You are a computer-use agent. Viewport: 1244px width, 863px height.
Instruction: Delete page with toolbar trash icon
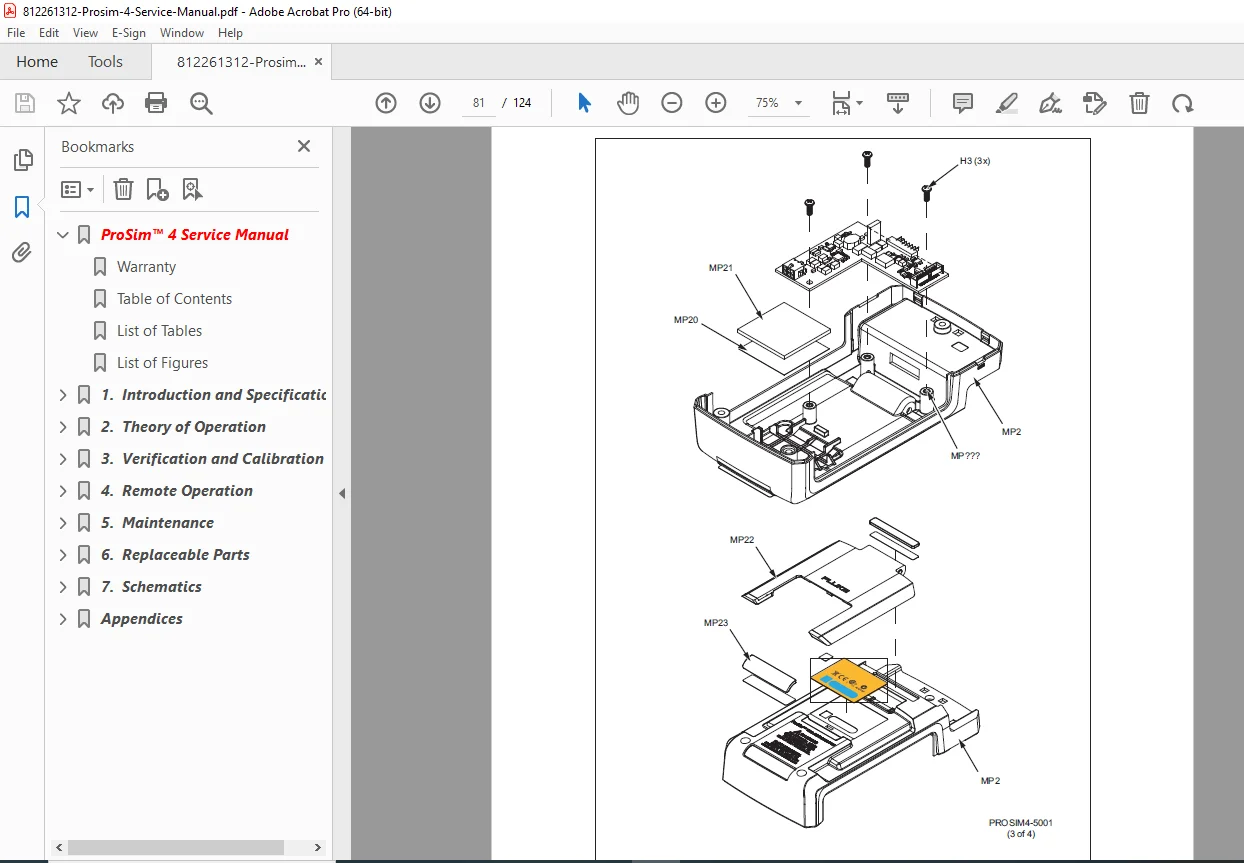(1139, 103)
